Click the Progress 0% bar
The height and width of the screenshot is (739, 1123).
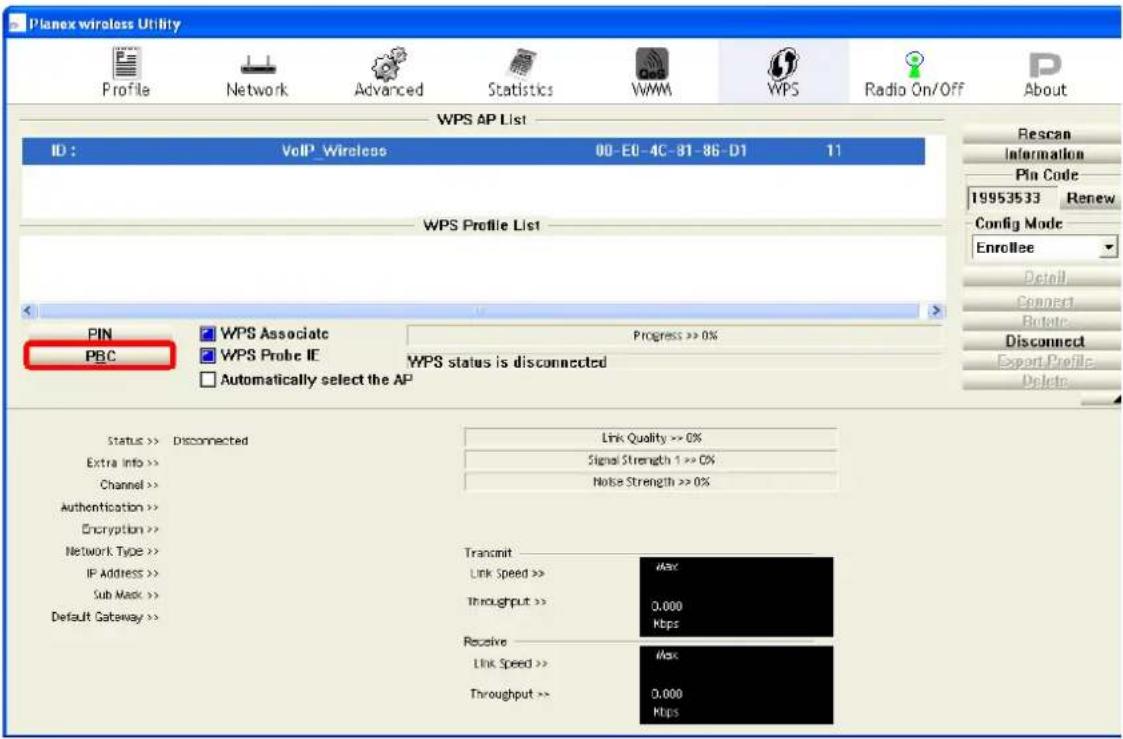674,335
